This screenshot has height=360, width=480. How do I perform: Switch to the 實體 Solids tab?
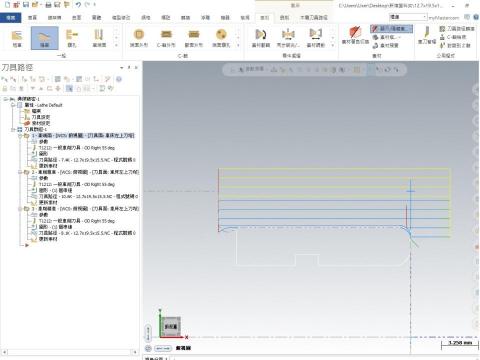coord(97,17)
